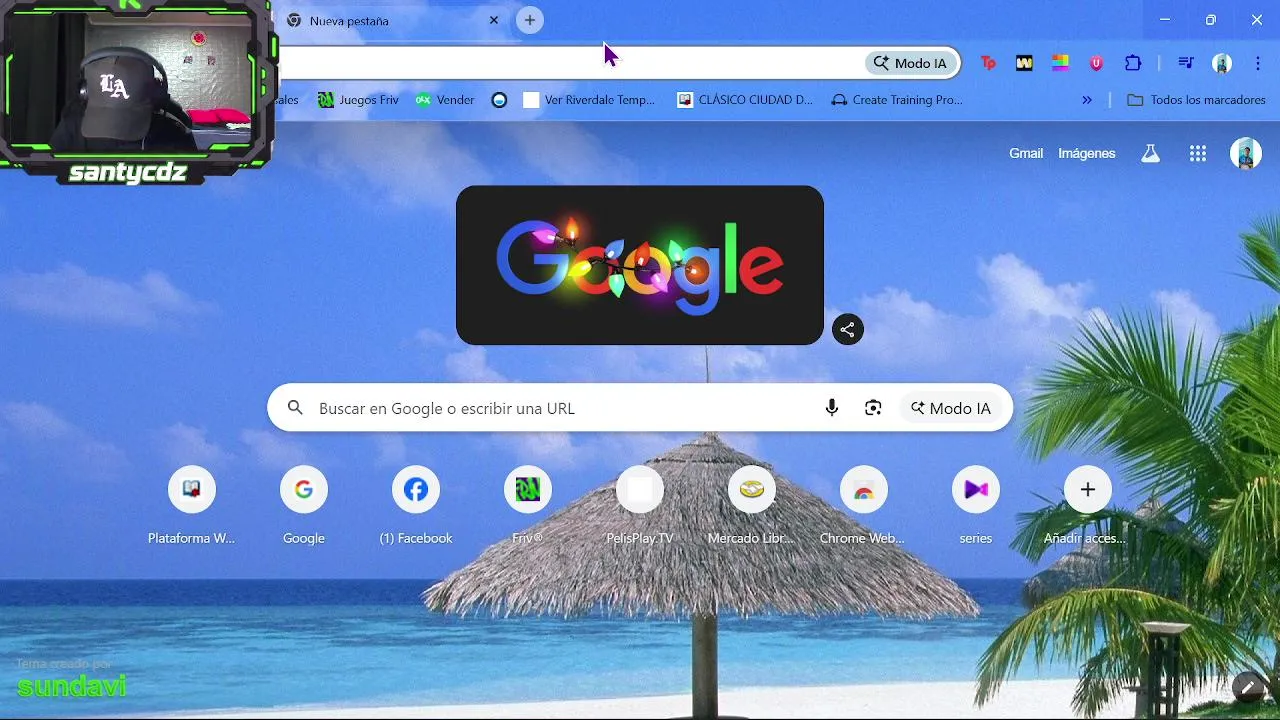Screen dimensions: 1280x720
Task: Add a shortcut with Añadir acces...
Action: point(1088,505)
